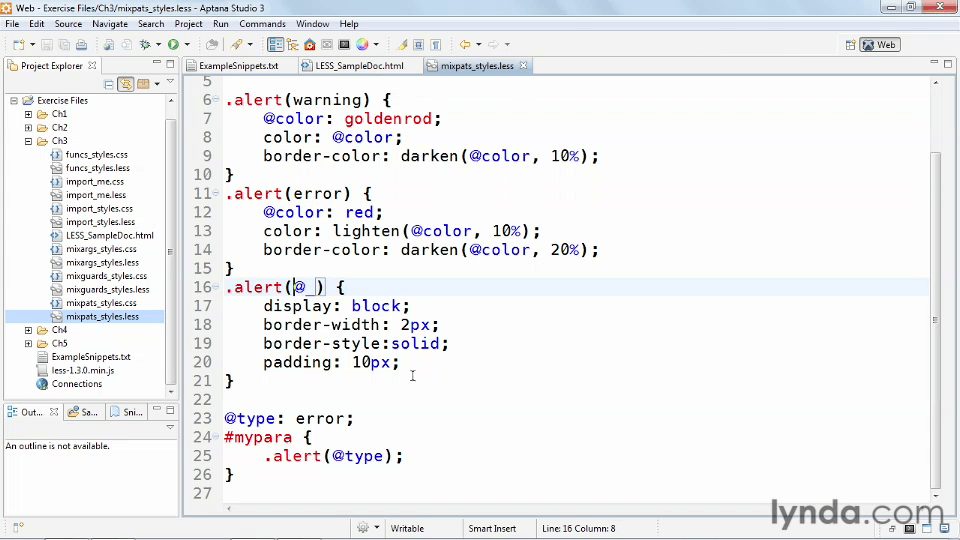Viewport: 960px width, 540px height.
Task: Click the status bar gear icon
Action: [362, 528]
